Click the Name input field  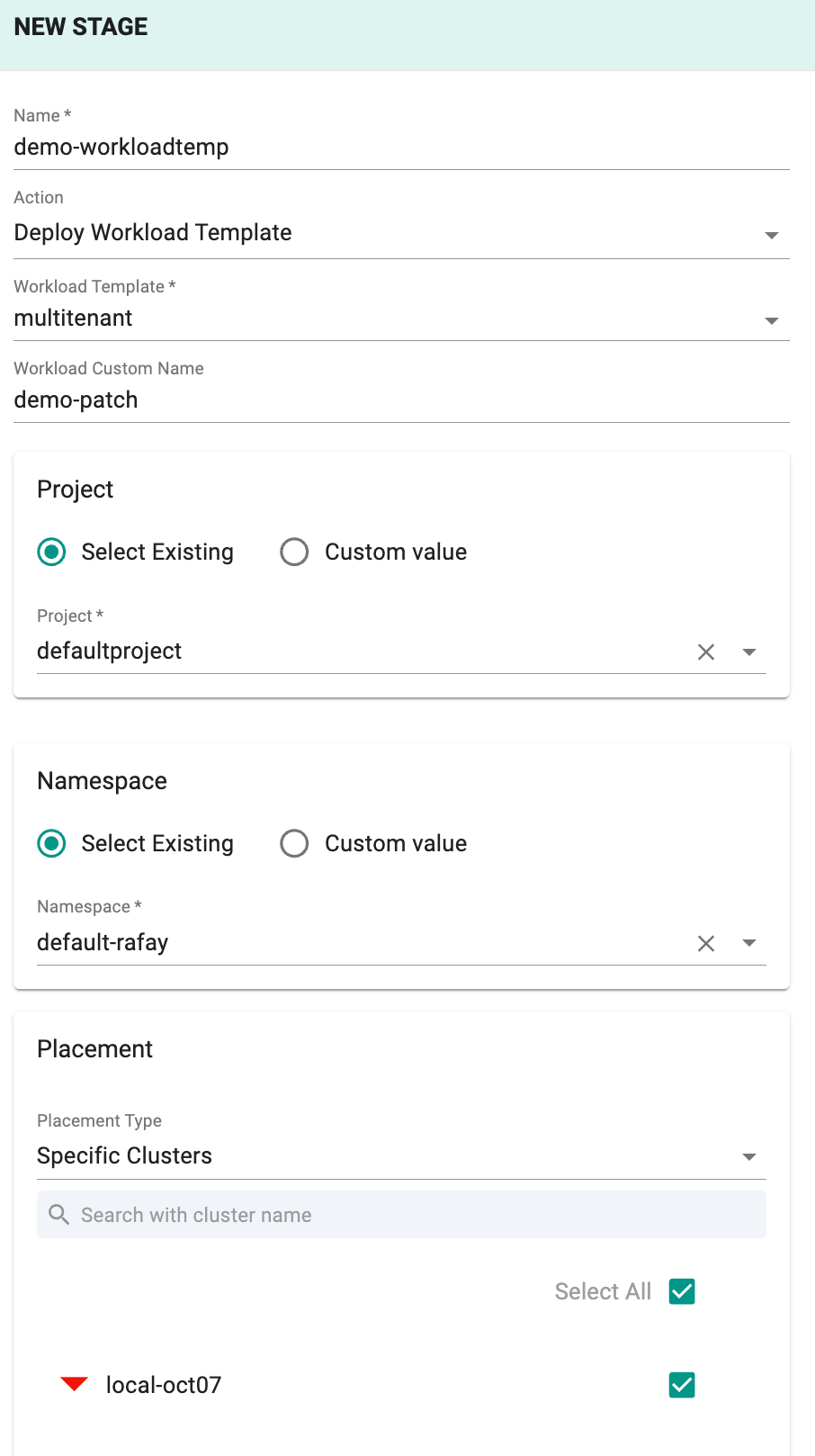coord(400,147)
